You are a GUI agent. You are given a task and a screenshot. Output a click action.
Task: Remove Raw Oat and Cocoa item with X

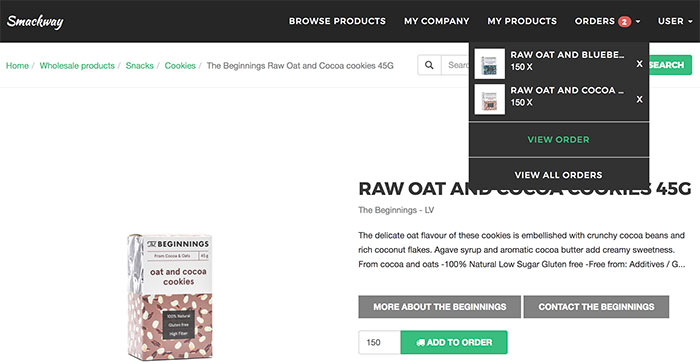click(x=639, y=99)
